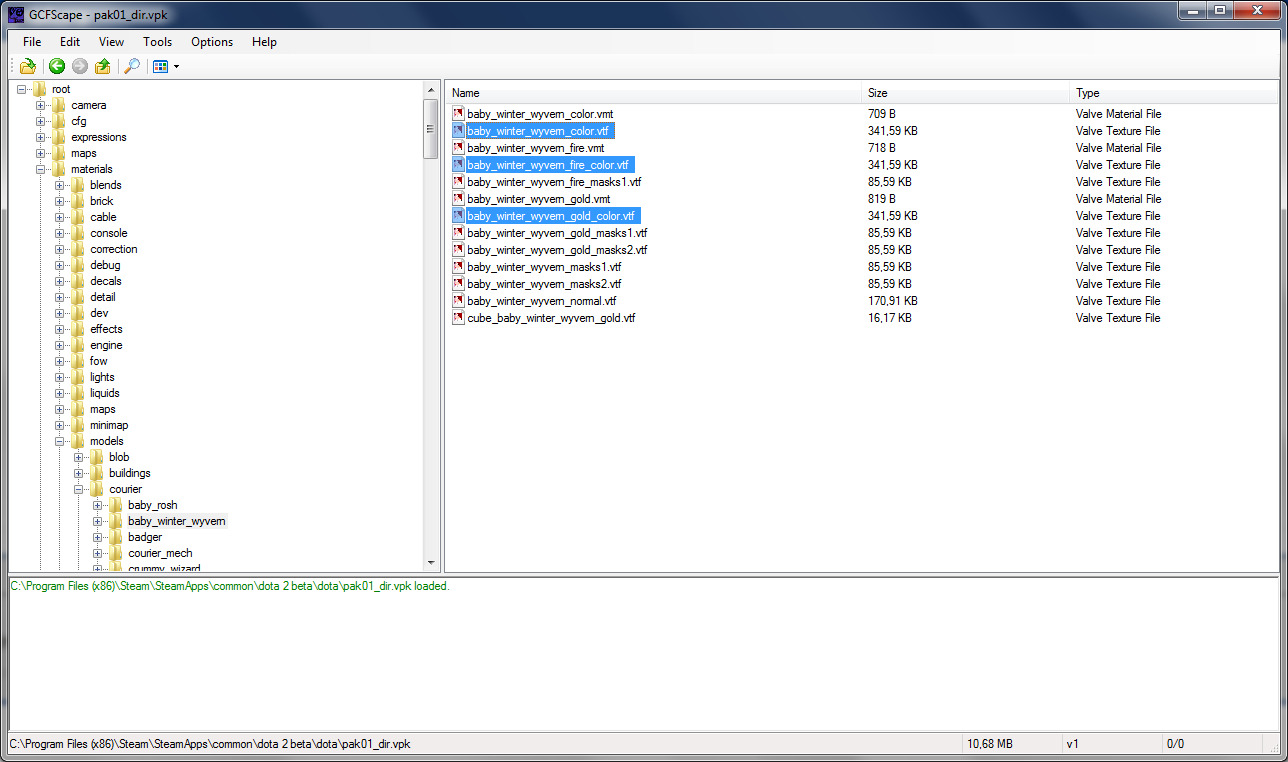The image size is (1288, 762).
Task: Open the Tools menu
Action: coord(157,42)
